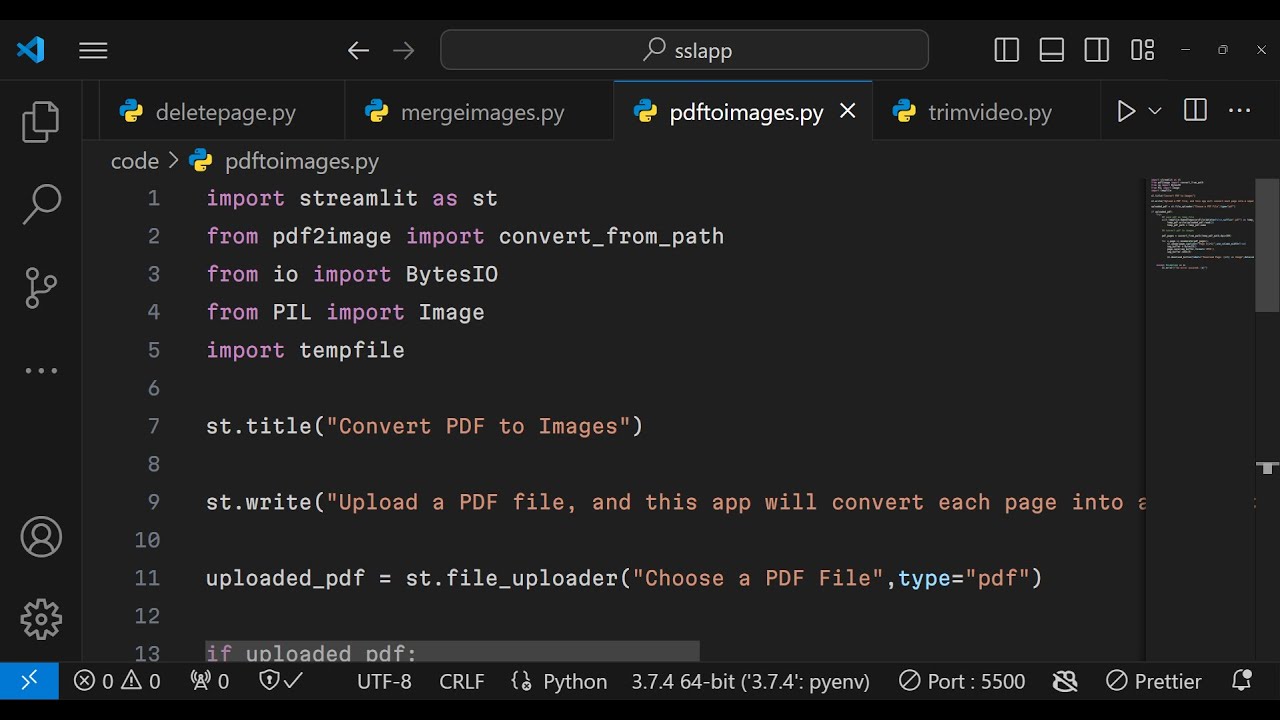Open the Manage gear menu

pos(41,619)
